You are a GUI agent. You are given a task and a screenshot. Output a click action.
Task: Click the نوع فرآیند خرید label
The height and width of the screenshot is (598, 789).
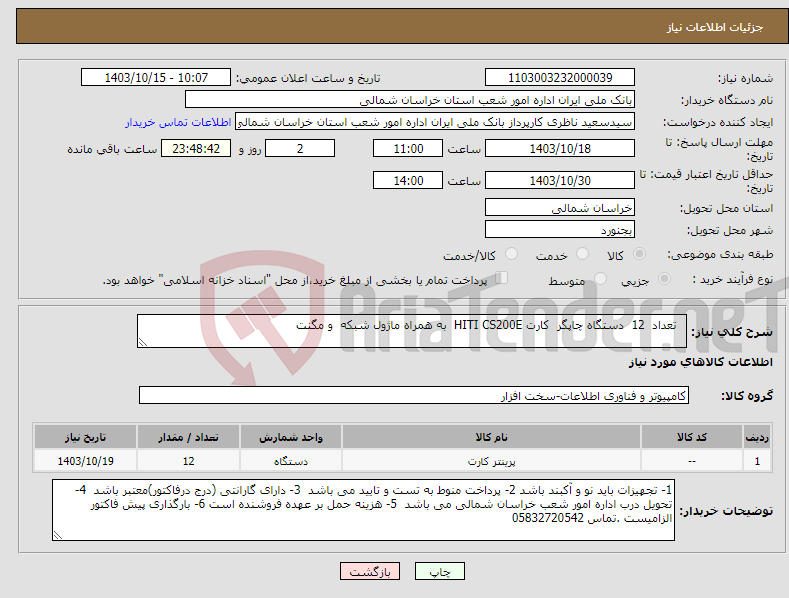coord(732,279)
